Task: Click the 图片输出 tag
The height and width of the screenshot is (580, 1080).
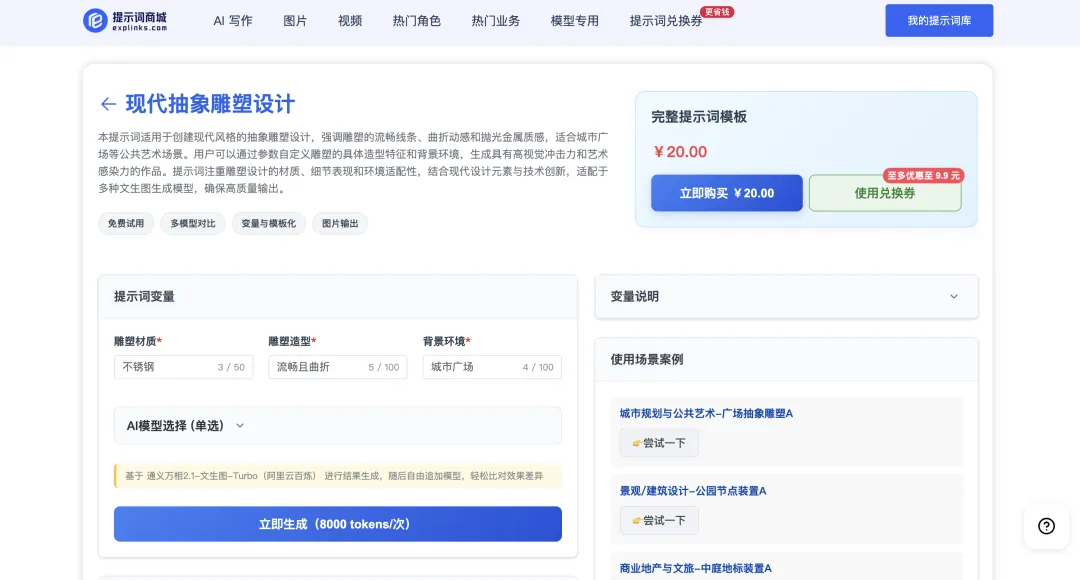Action: [340, 223]
